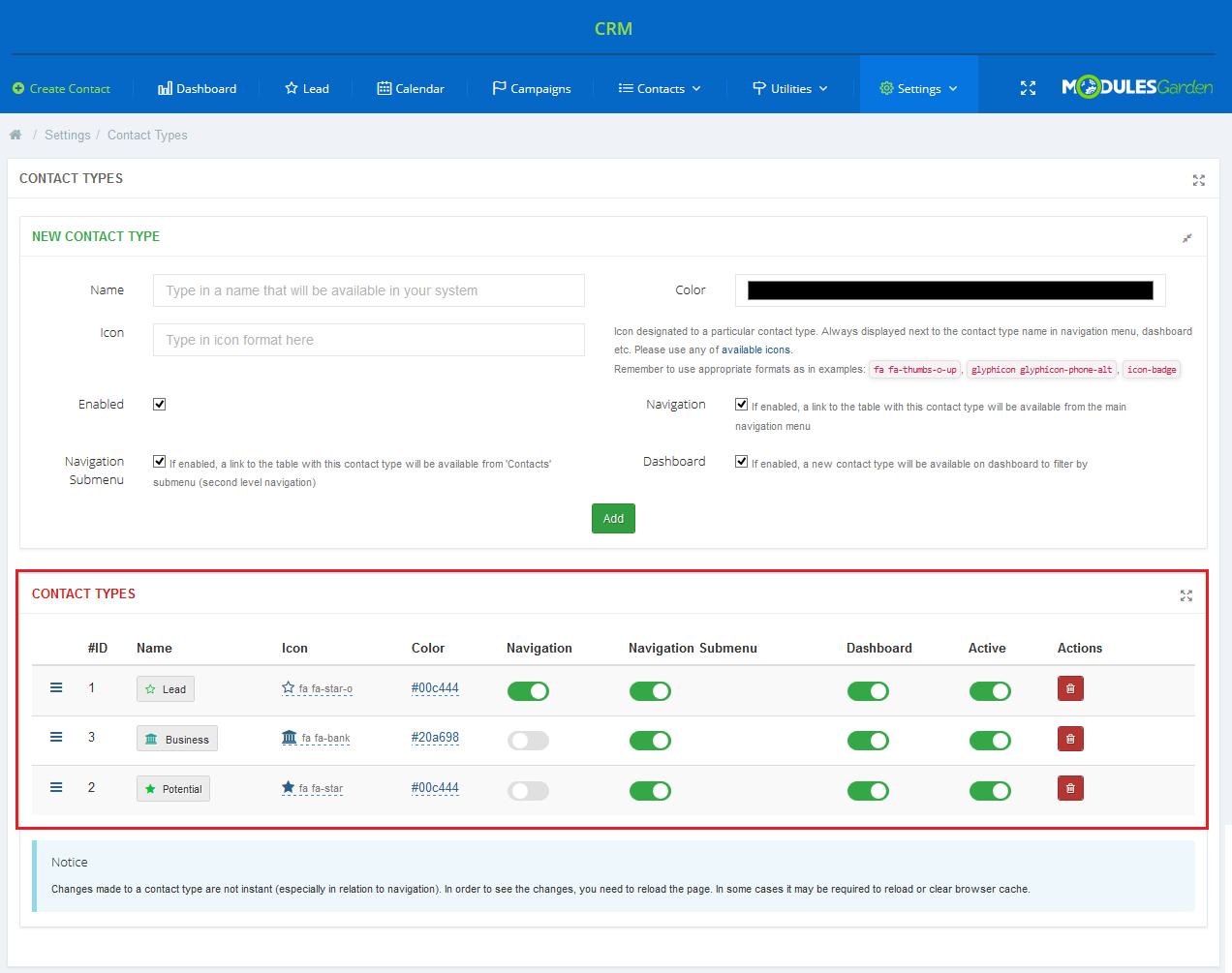
Task: Click Settings in breadcrumb
Action: pyautogui.click(x=68, y=135)
